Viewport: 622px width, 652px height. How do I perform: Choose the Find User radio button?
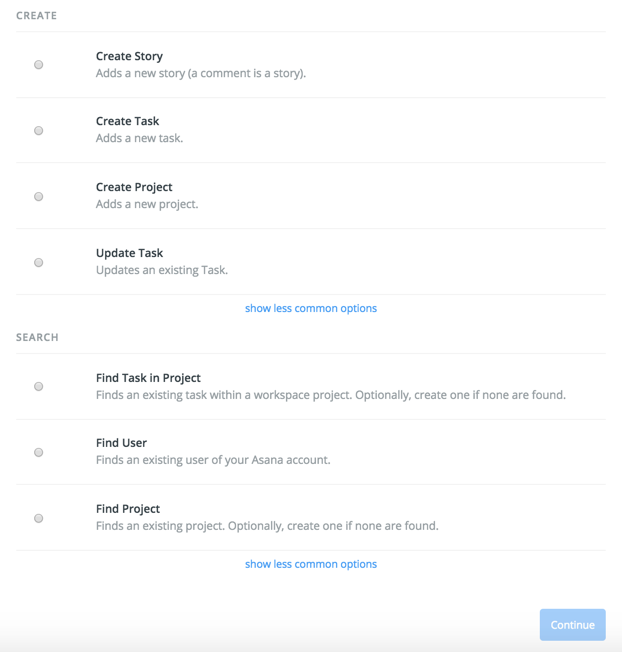pos(39,453)
